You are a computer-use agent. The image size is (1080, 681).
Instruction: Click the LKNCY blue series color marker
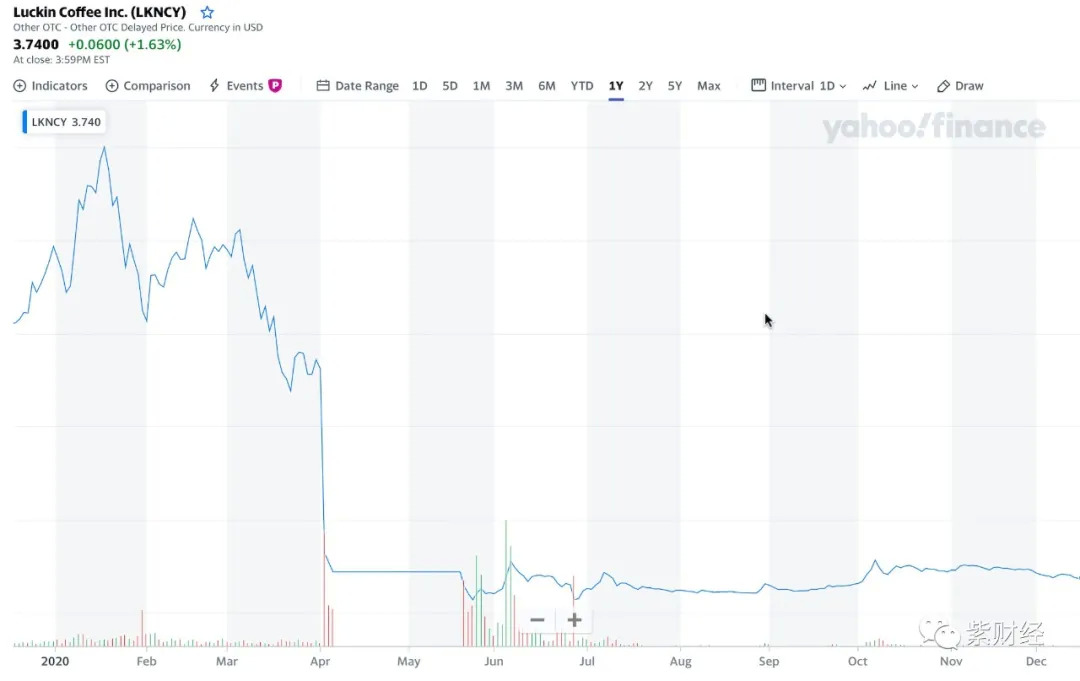[25, 122]
